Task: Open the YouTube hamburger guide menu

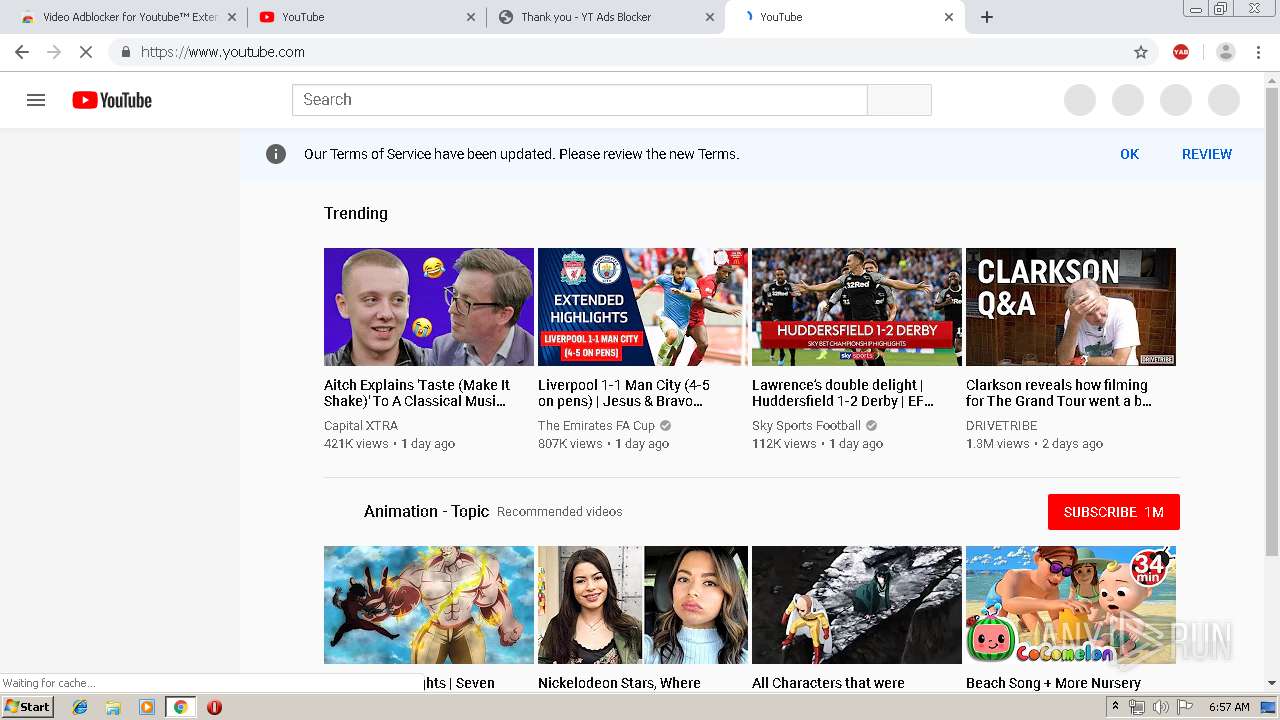Action: 36,100
